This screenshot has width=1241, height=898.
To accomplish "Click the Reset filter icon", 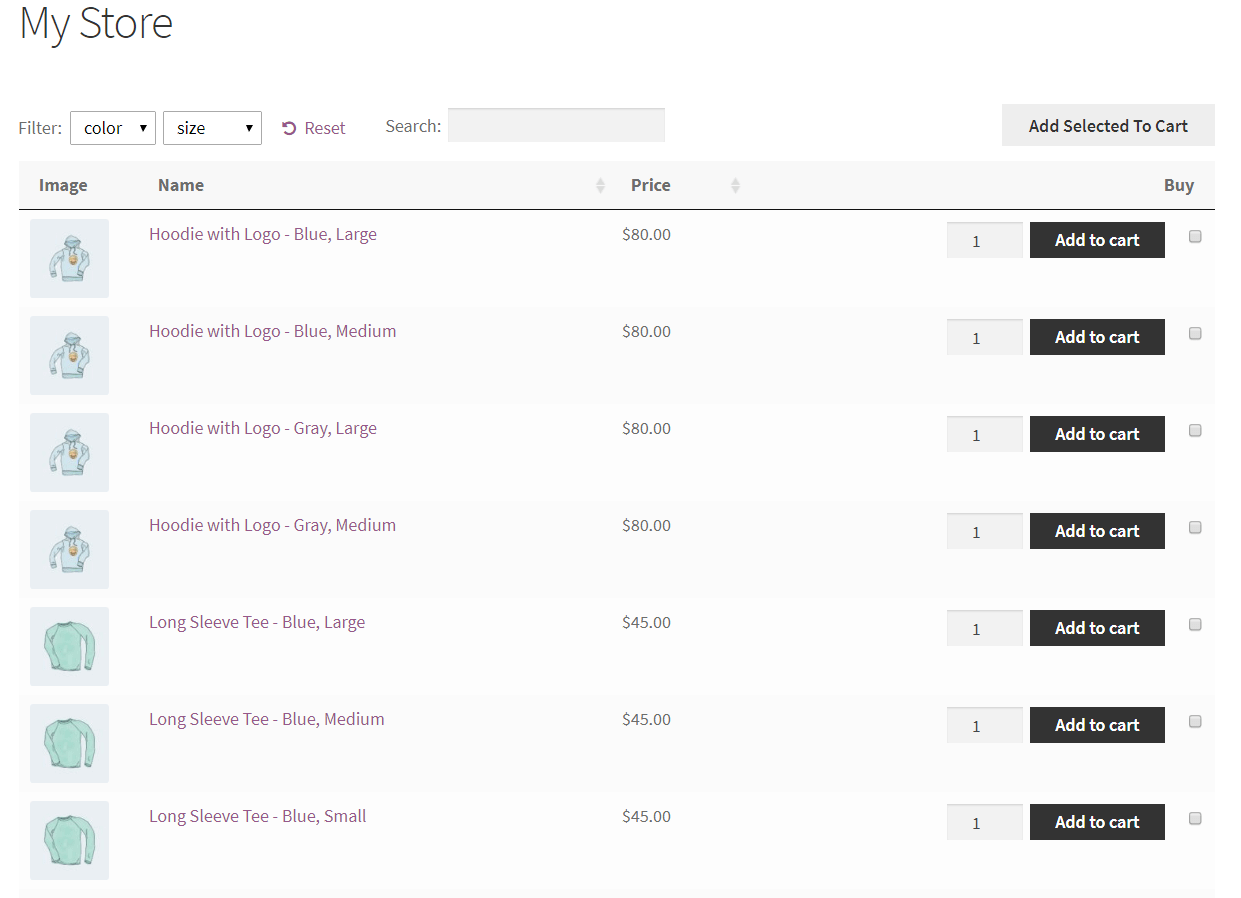I will point(289,128).
